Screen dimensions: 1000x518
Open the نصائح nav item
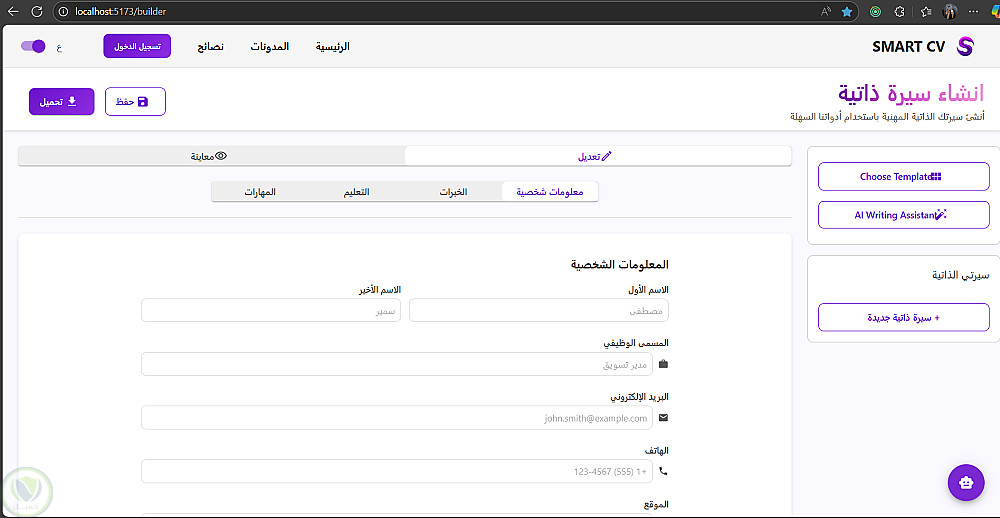pos(210,47)
